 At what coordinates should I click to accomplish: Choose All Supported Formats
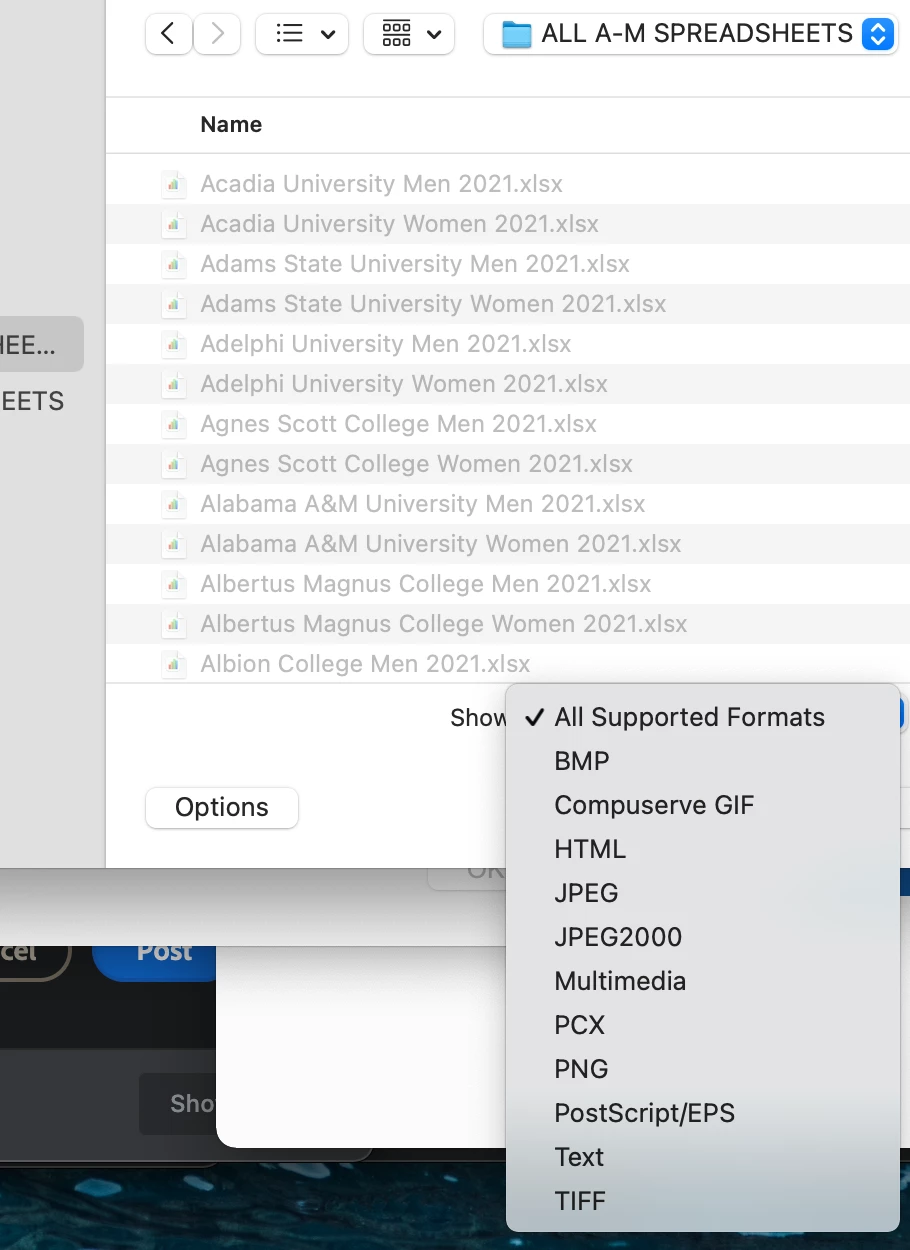[x=702, y=717]
